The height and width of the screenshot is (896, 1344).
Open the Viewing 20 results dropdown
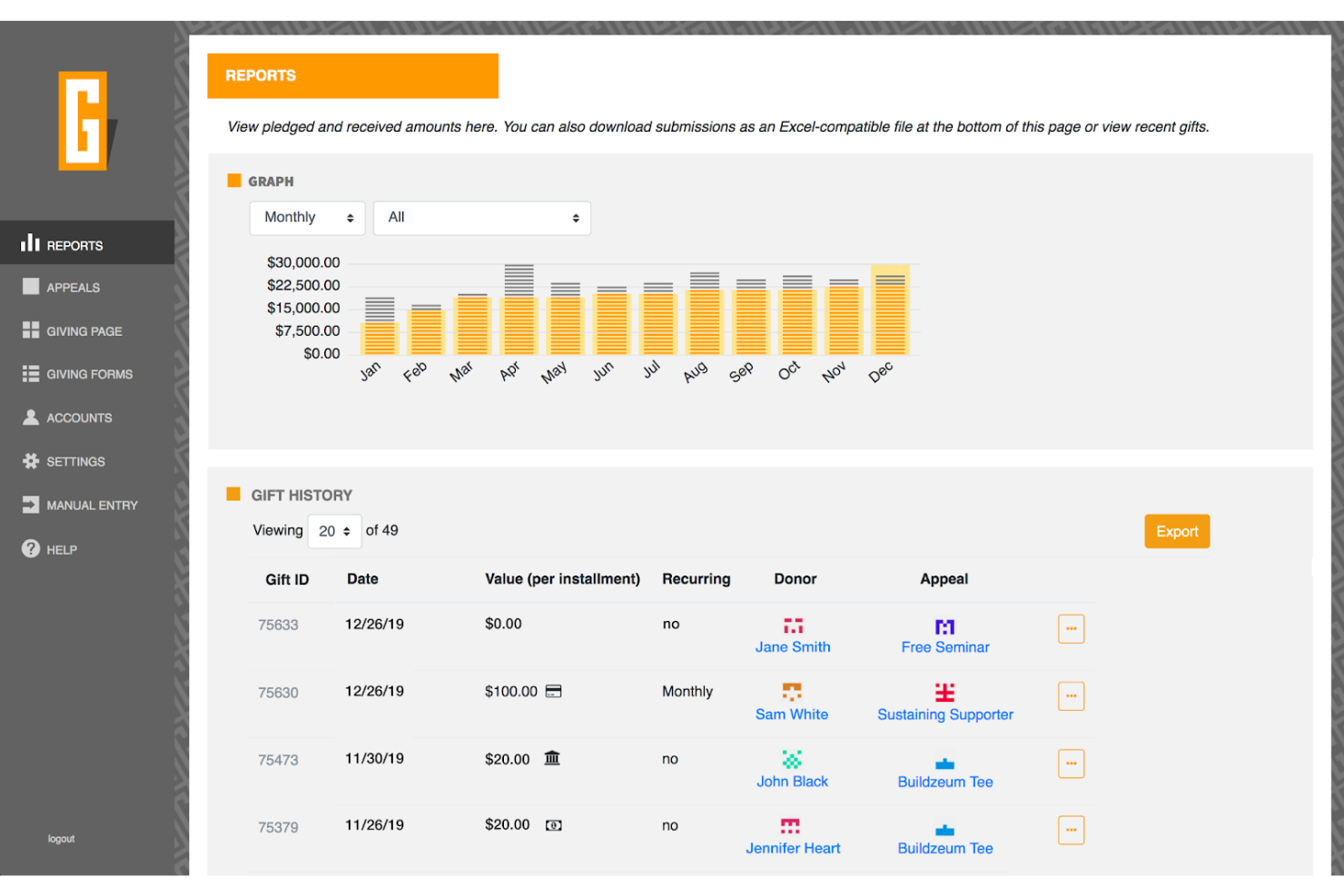[334, 531]
